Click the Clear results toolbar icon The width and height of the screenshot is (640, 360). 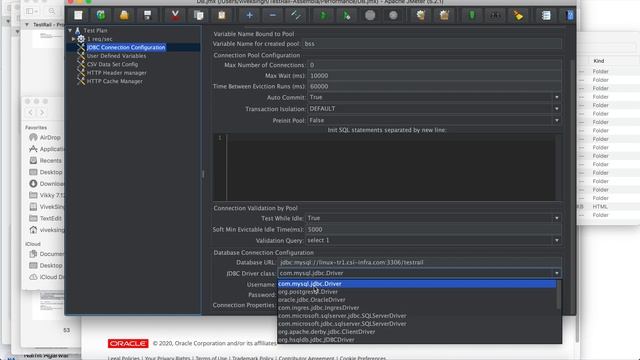pyautogui.click(x=421, y=16)
